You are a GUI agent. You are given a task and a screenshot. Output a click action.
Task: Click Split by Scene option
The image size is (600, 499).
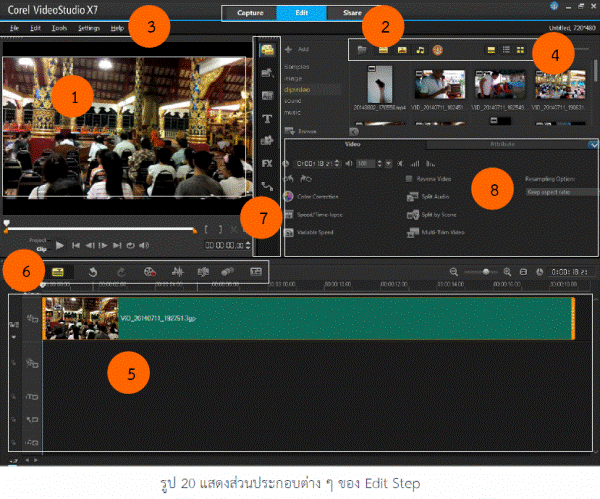pos(432,215)
